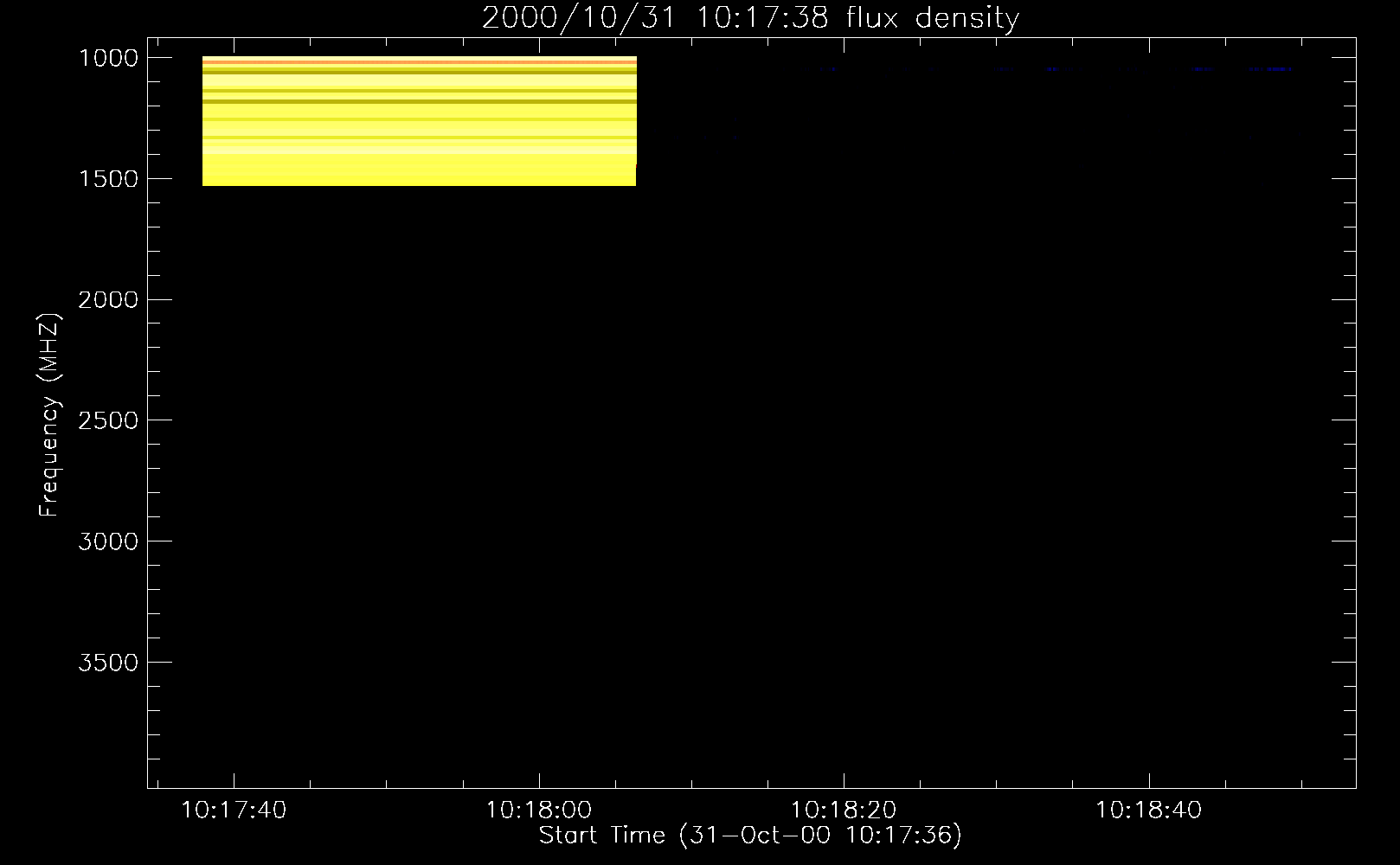Click the 10:18:40 time tick label

1149,811
